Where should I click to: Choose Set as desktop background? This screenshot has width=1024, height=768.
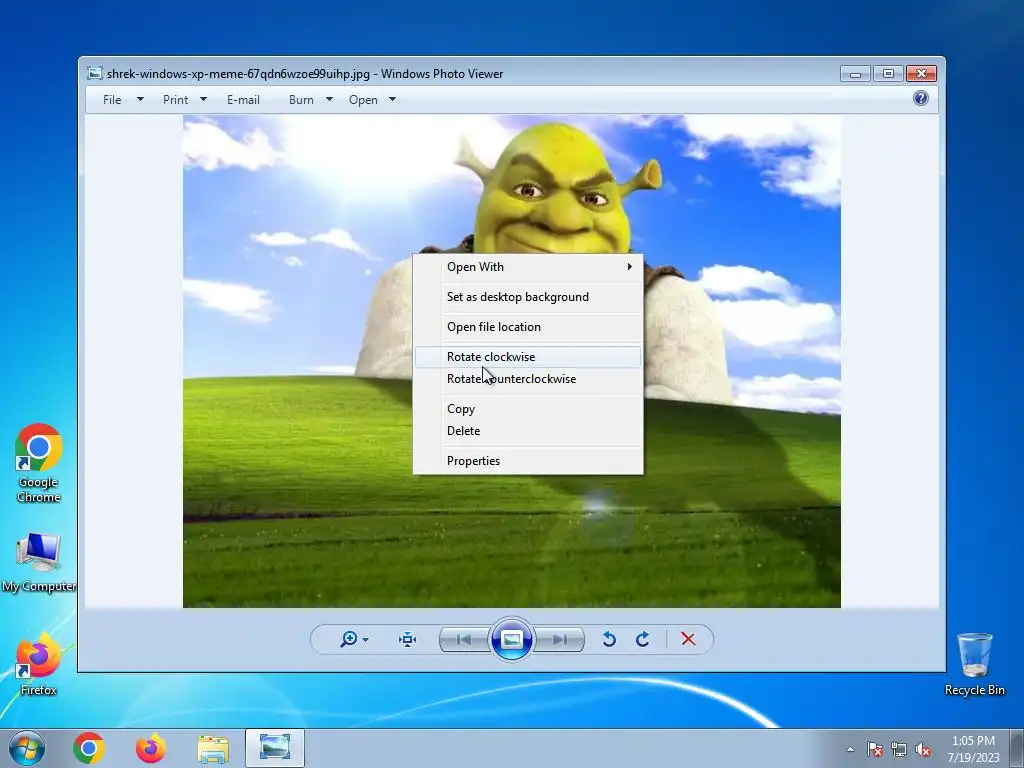click(x=528, y=296)
